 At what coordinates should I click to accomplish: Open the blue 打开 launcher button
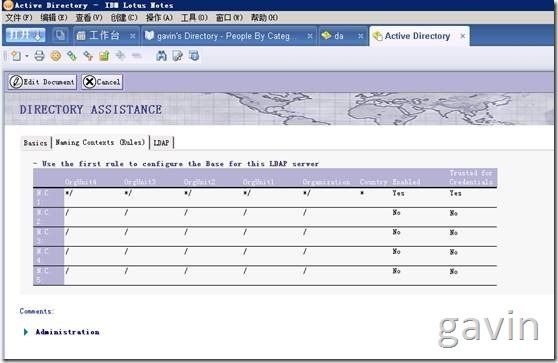pyautogui.click(x=26, y=35)
